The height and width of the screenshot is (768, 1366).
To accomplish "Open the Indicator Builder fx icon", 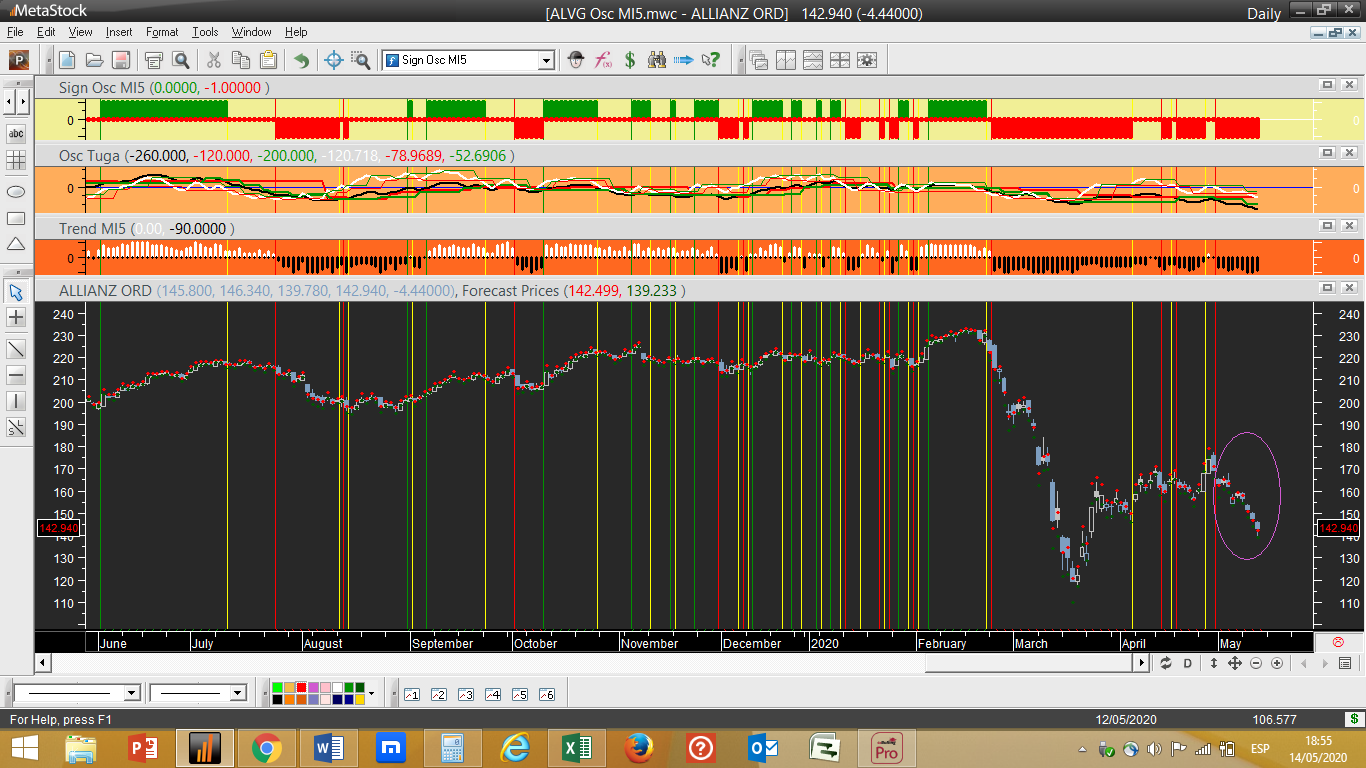I will pos(603,60).
